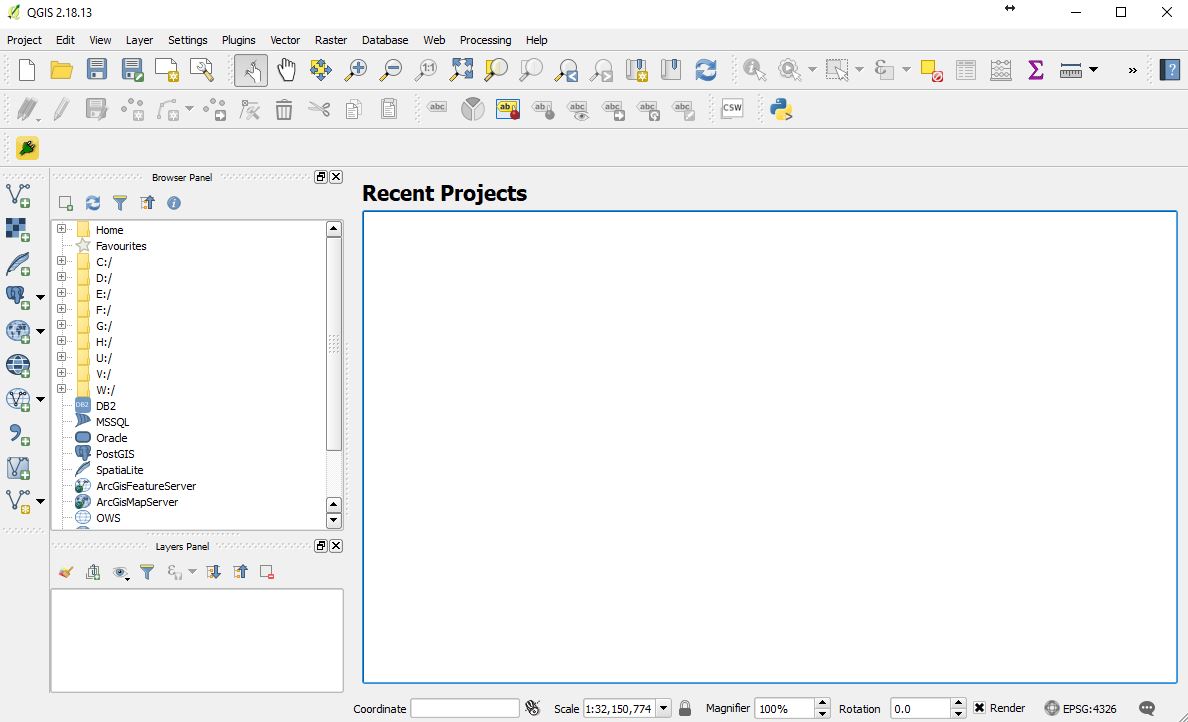Open an existing project via the folder icon
This screenshot has height=722, width=1188.
point(61,70)
